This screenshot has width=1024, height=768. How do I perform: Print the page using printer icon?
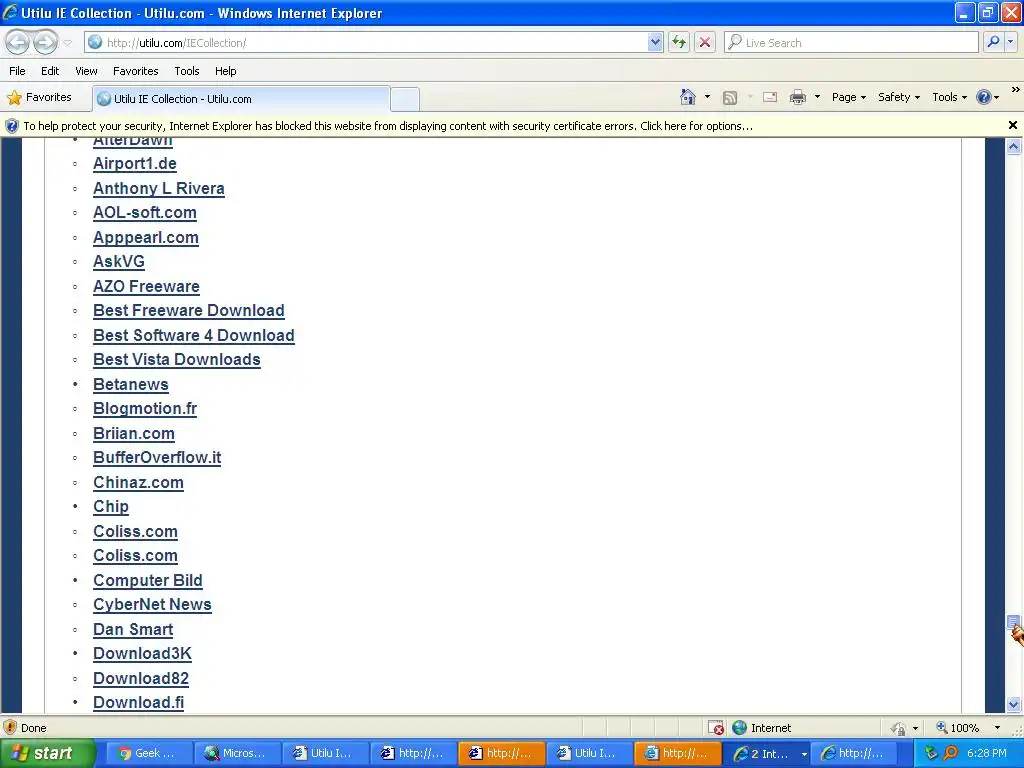click(797, 97)
